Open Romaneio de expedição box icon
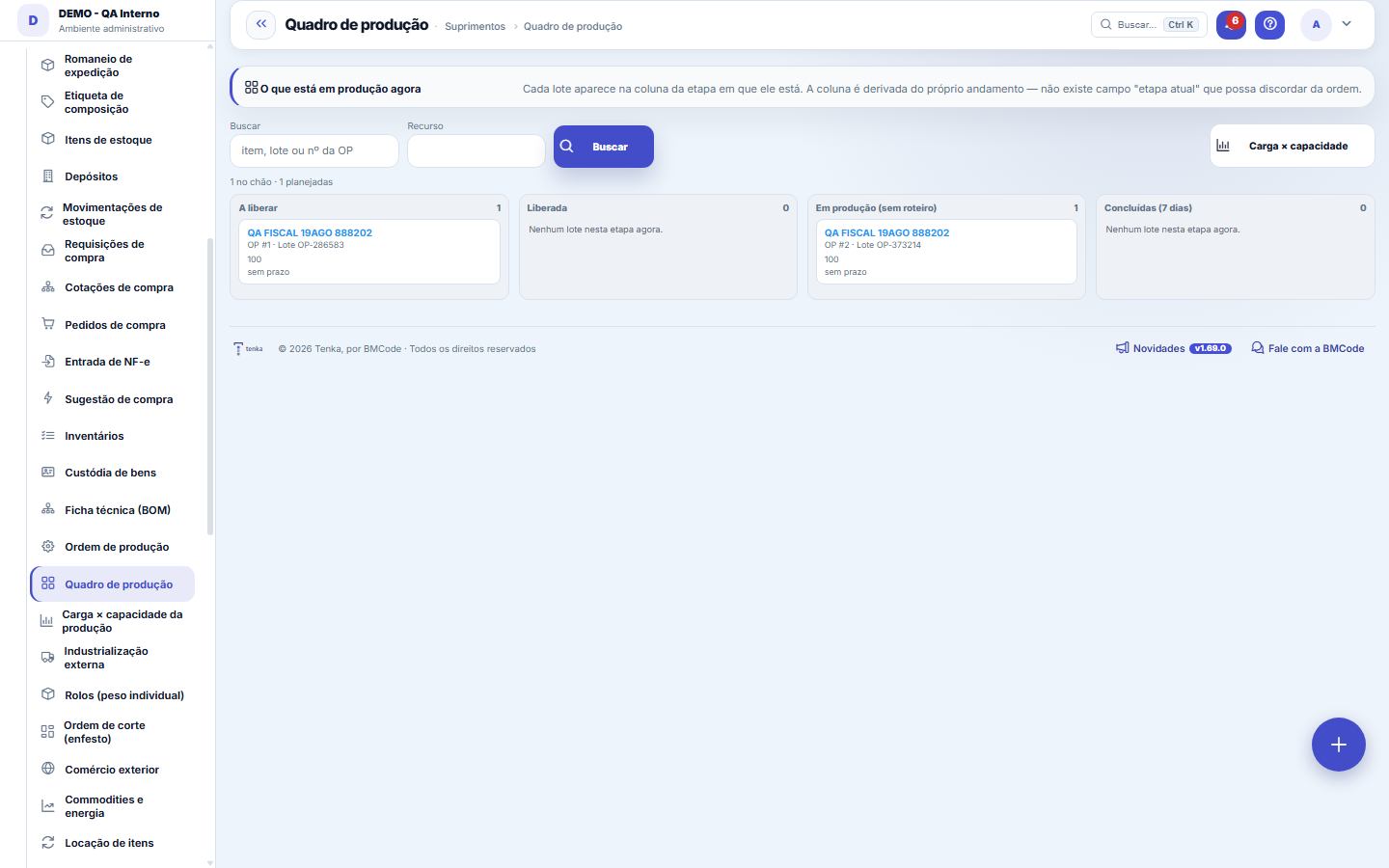 point(47,66)
